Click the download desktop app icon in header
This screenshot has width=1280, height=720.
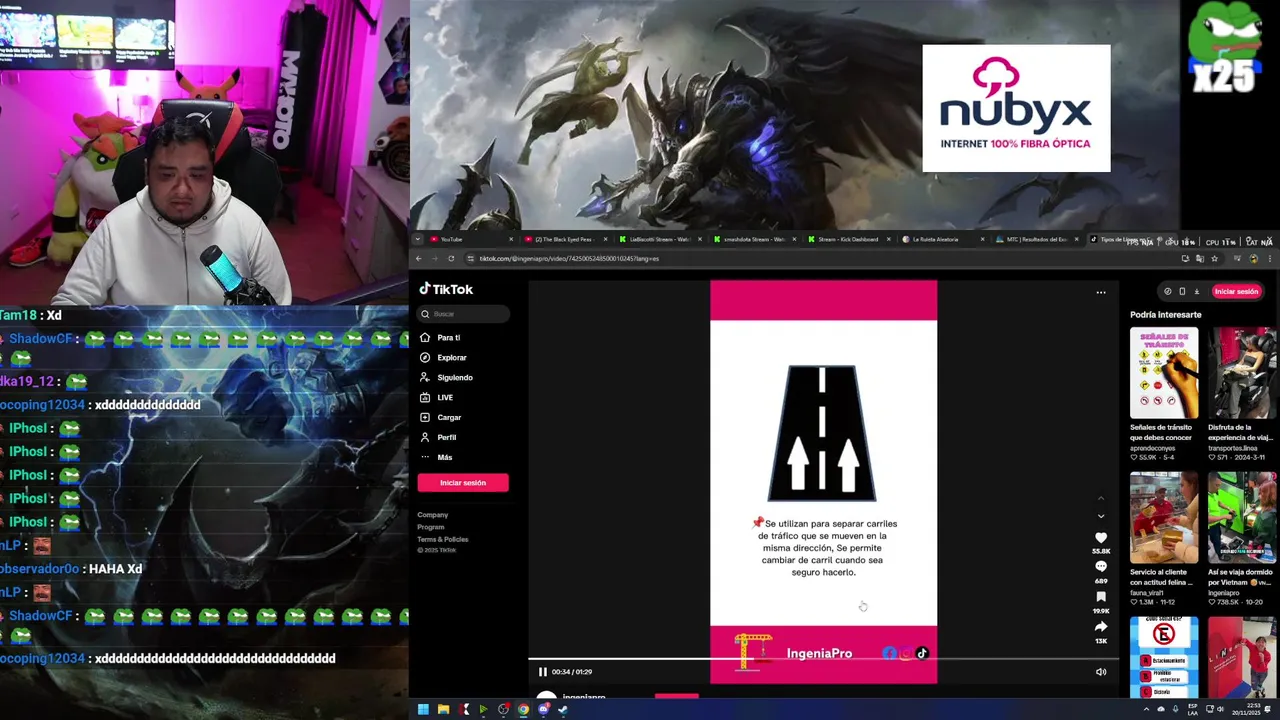[1196, 292]
